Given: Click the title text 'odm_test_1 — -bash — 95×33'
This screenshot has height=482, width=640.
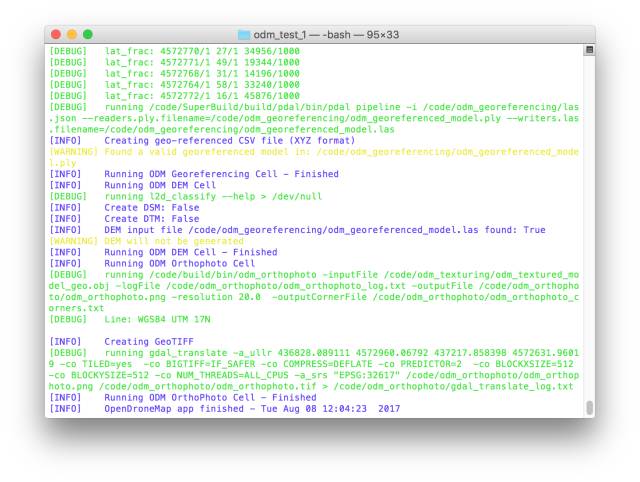Looking at the screenshot, I should [326, 35].
